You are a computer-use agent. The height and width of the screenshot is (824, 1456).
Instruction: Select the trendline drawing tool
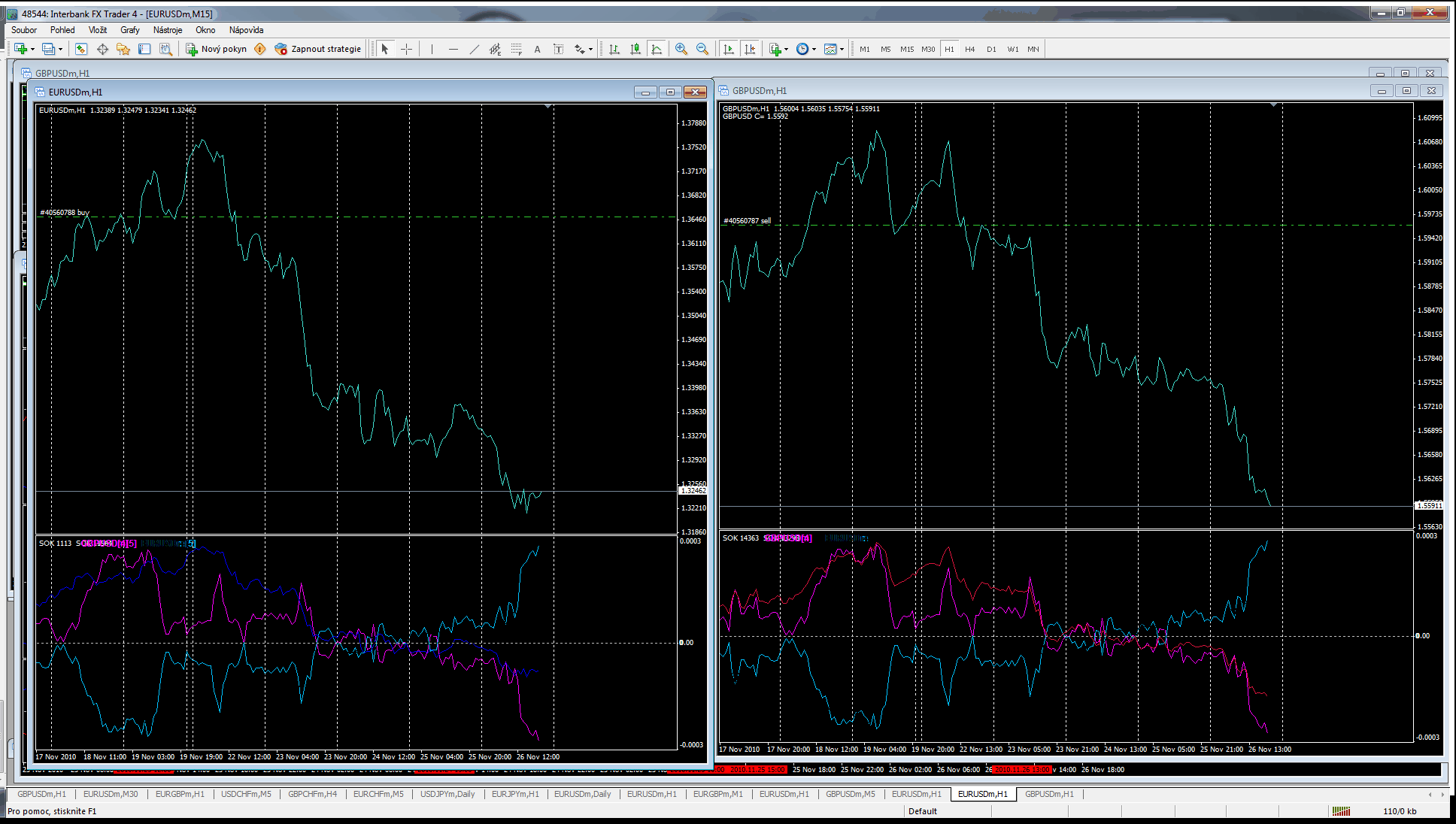pos(474,49)
